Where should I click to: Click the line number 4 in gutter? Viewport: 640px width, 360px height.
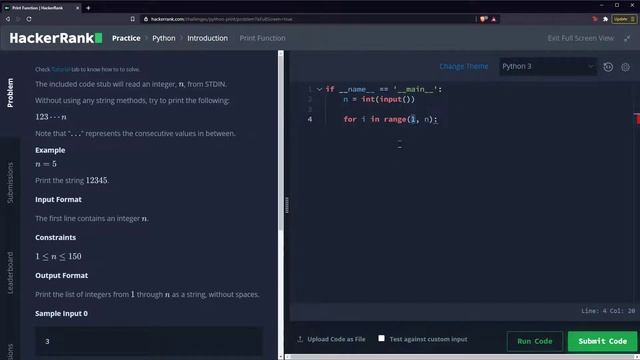[x=310, y=119]
